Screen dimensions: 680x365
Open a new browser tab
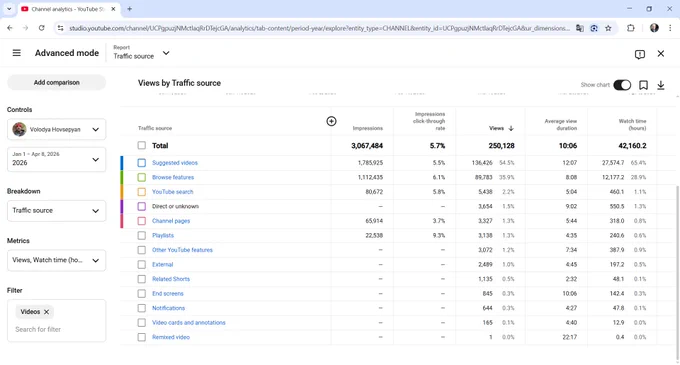[129, 9]
